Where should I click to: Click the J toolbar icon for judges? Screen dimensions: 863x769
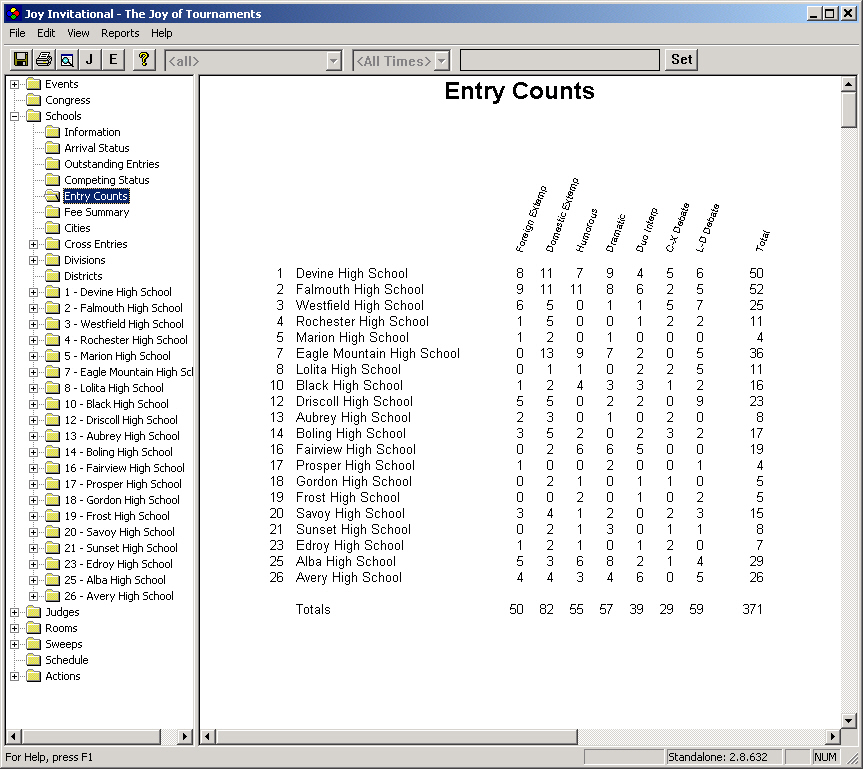tap(90, 59)
